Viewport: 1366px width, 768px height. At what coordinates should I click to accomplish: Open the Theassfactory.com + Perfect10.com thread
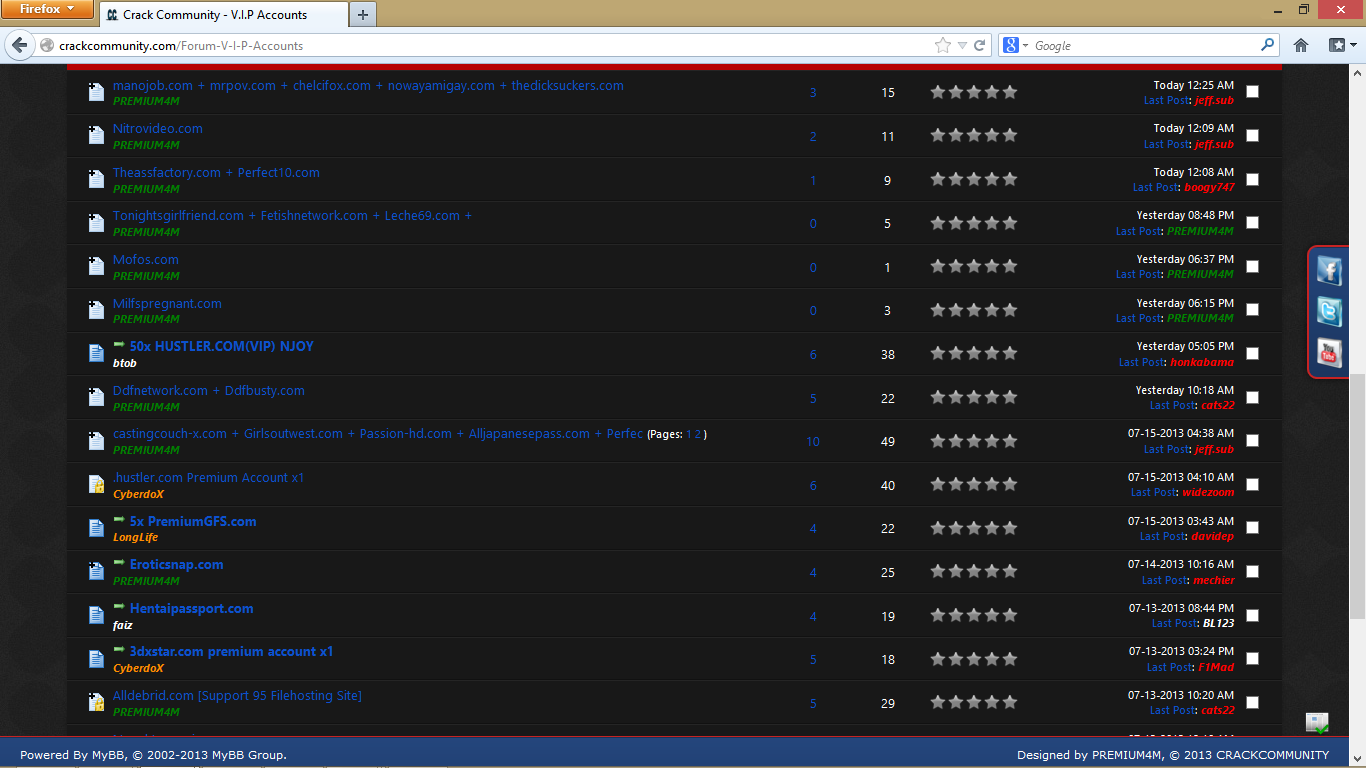216,172
